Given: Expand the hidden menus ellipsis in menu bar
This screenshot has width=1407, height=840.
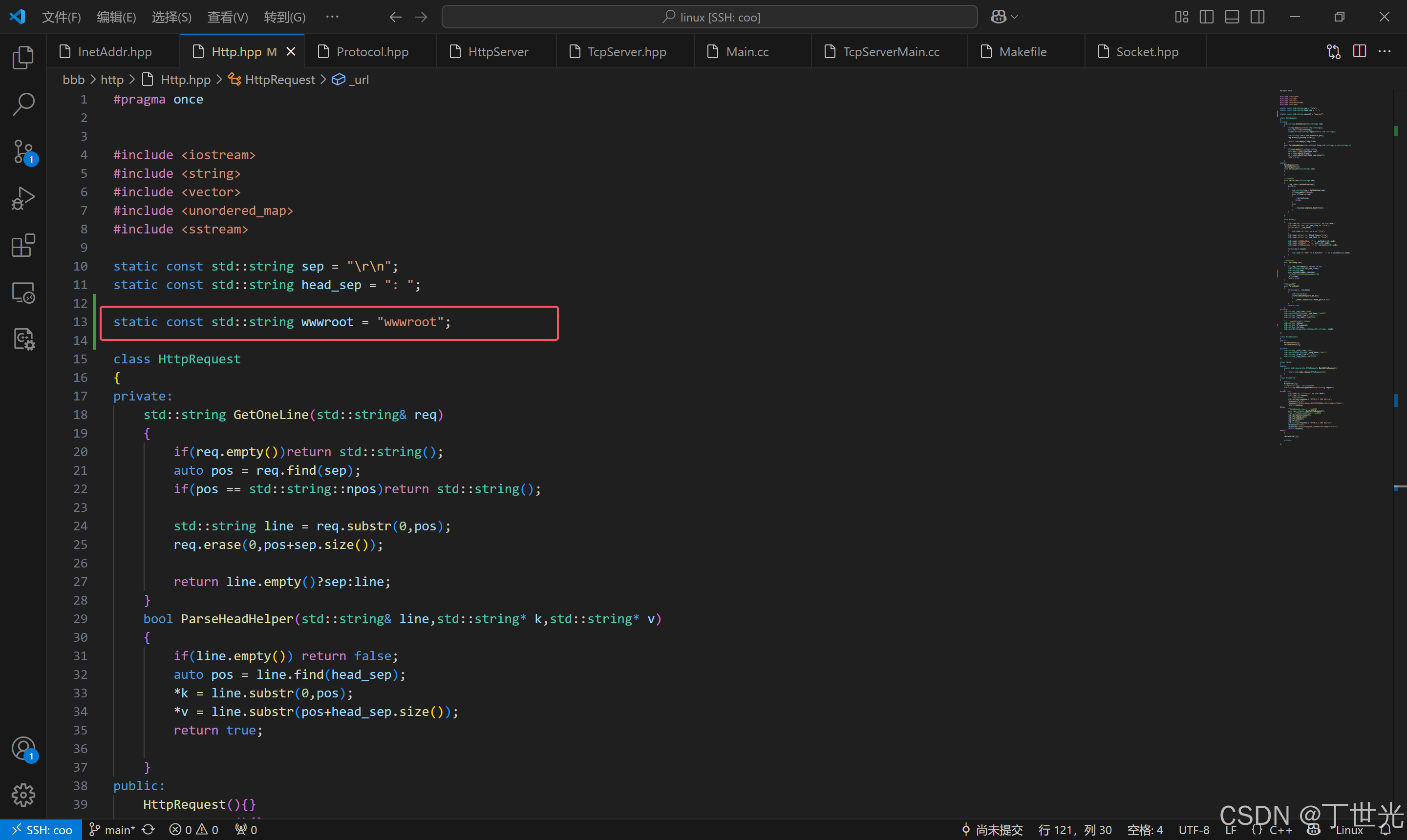Looking at the screenshot, I should 332,17.
